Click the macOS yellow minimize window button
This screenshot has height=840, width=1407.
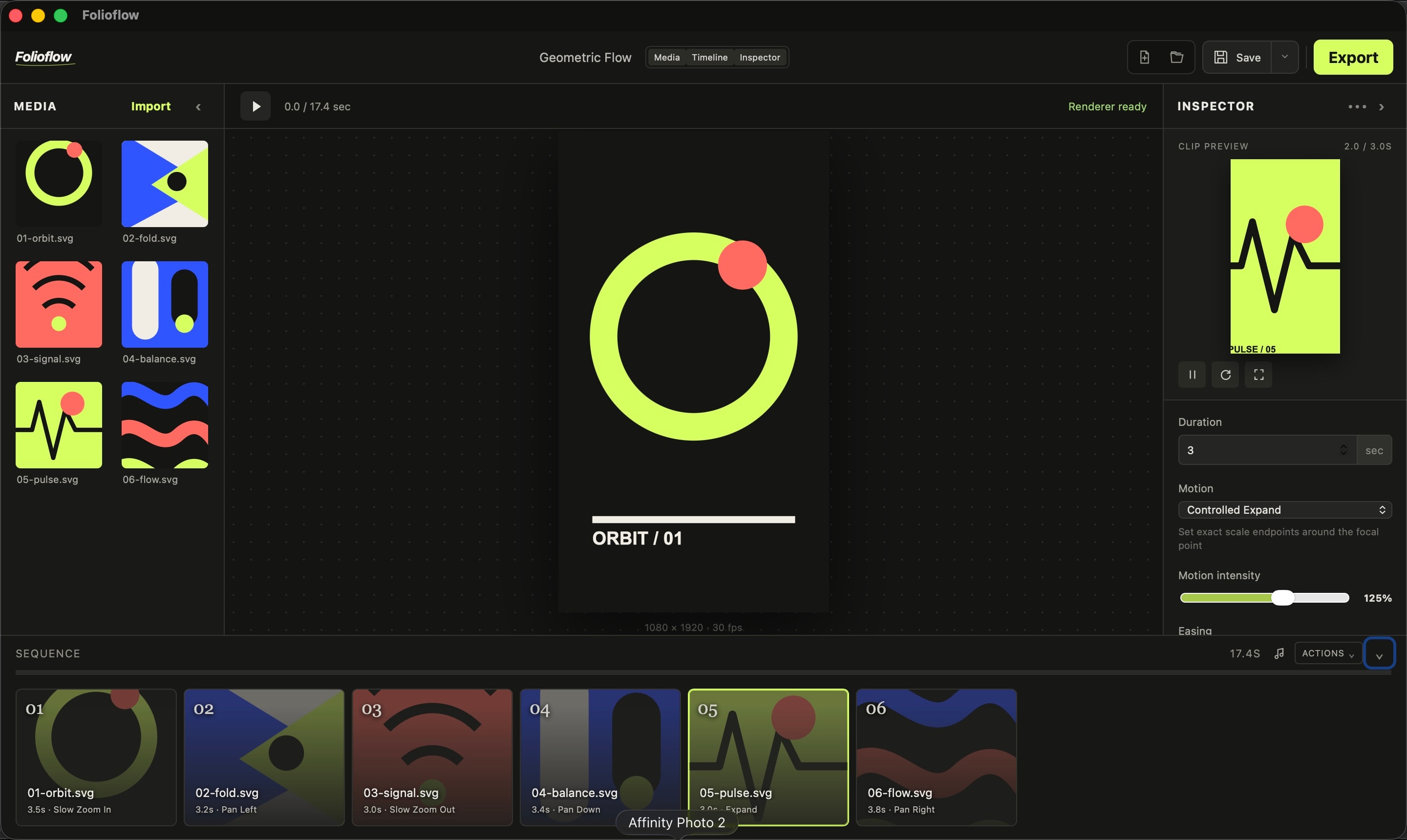click(38, 15)
